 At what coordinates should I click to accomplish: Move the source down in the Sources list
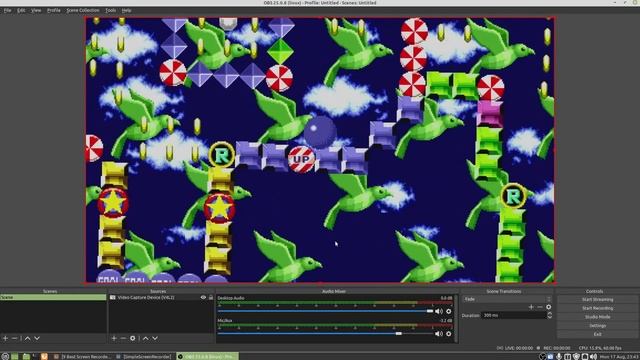[x=155, y=338]
